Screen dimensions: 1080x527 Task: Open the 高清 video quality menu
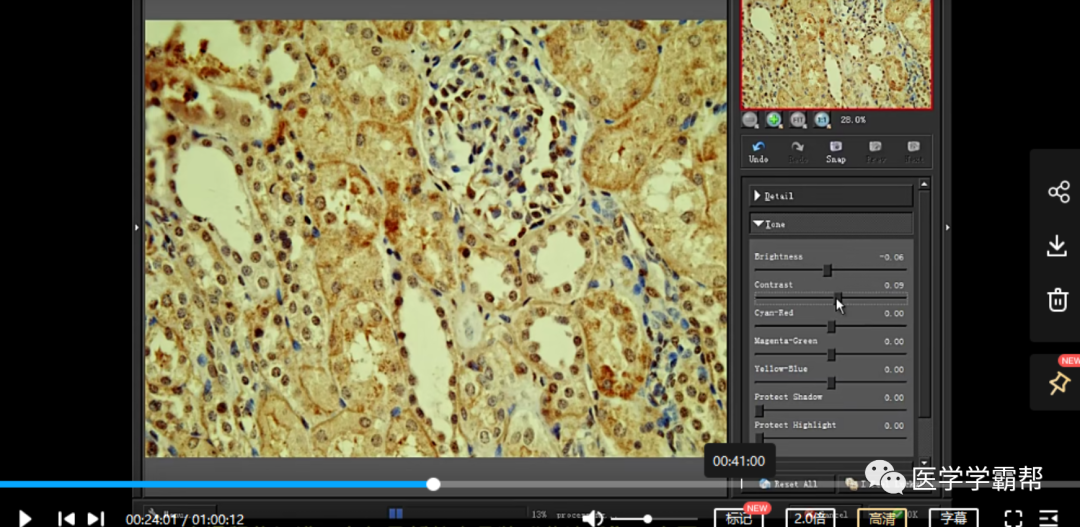[x=882, y=518]
